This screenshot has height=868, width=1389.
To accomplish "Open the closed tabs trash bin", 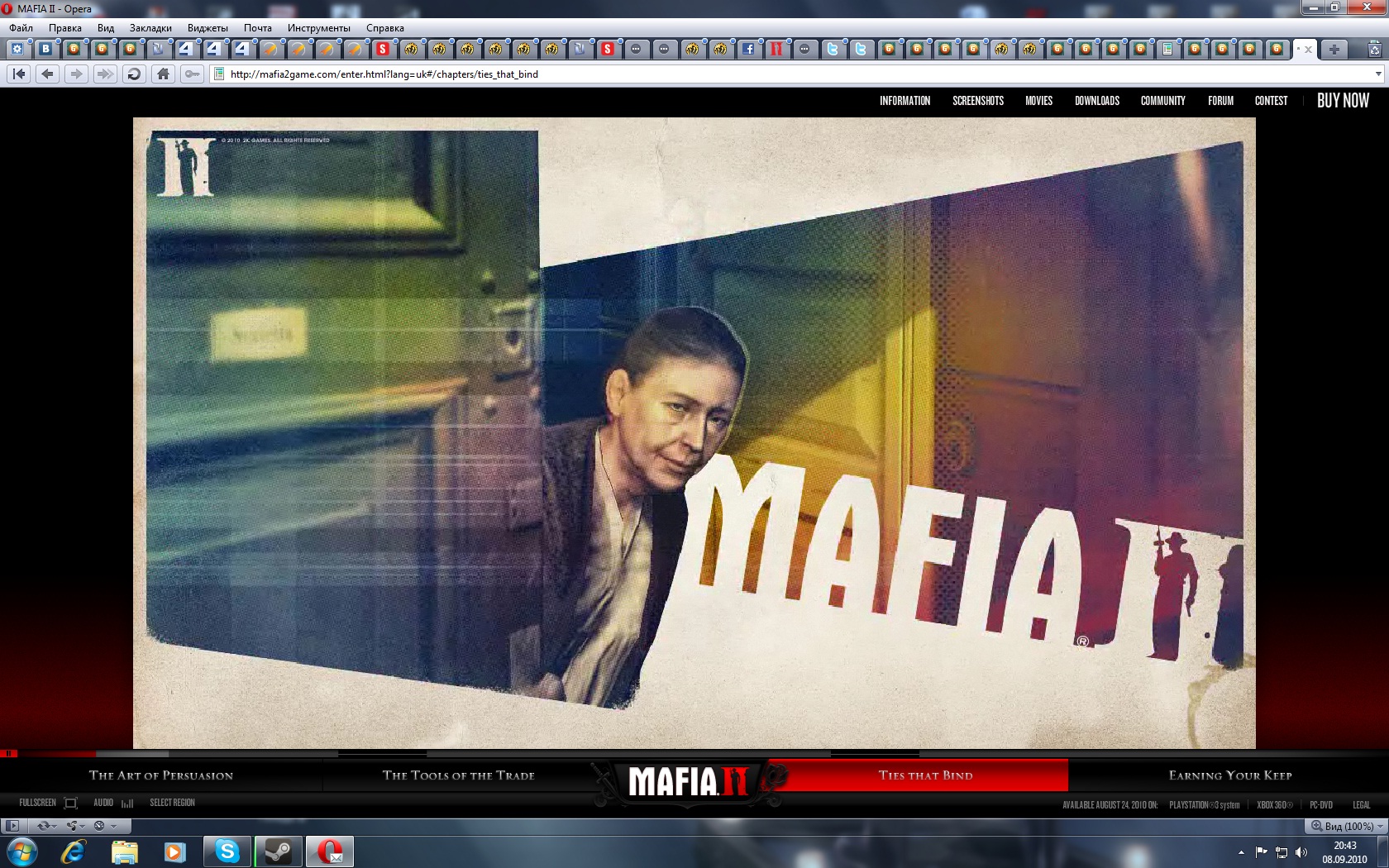I will point(1375,50).
